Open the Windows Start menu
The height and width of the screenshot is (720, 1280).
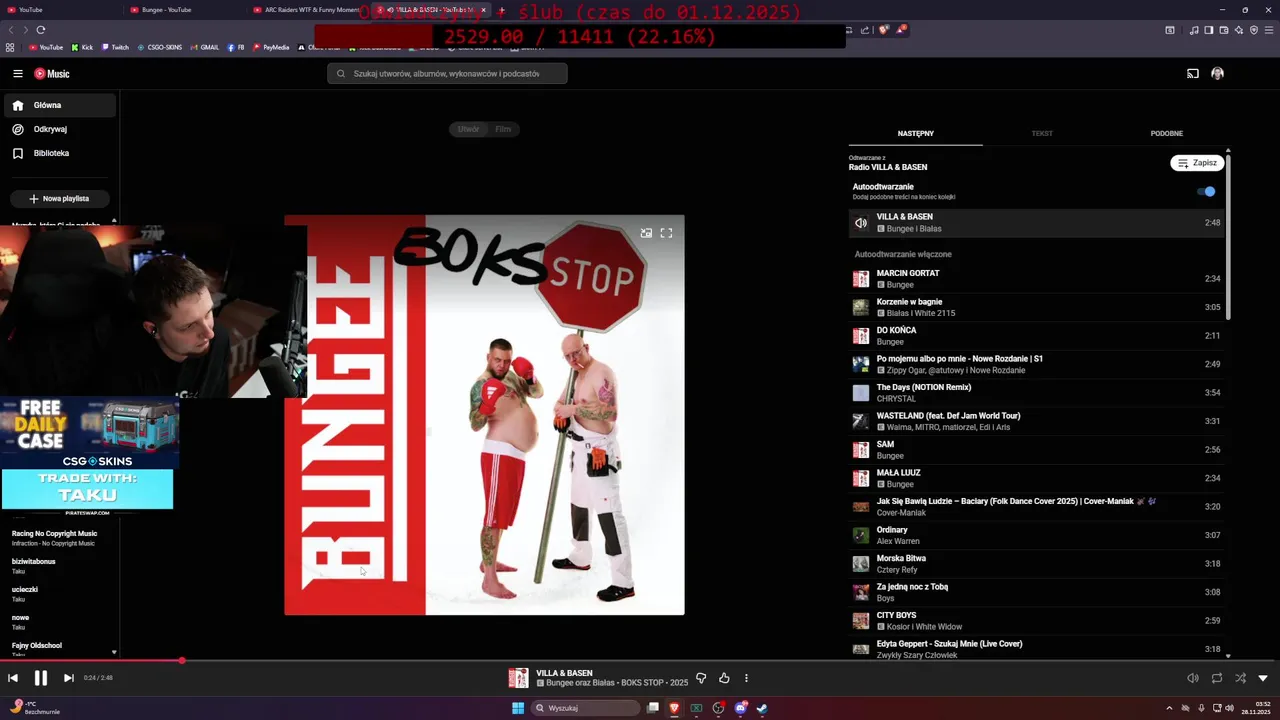tap(518, 708)
